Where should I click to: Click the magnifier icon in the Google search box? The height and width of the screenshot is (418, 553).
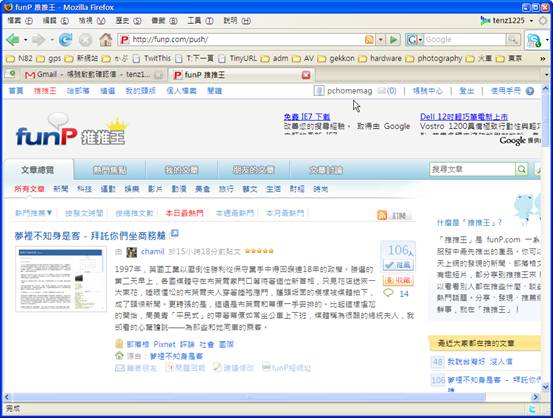point(512,40)
